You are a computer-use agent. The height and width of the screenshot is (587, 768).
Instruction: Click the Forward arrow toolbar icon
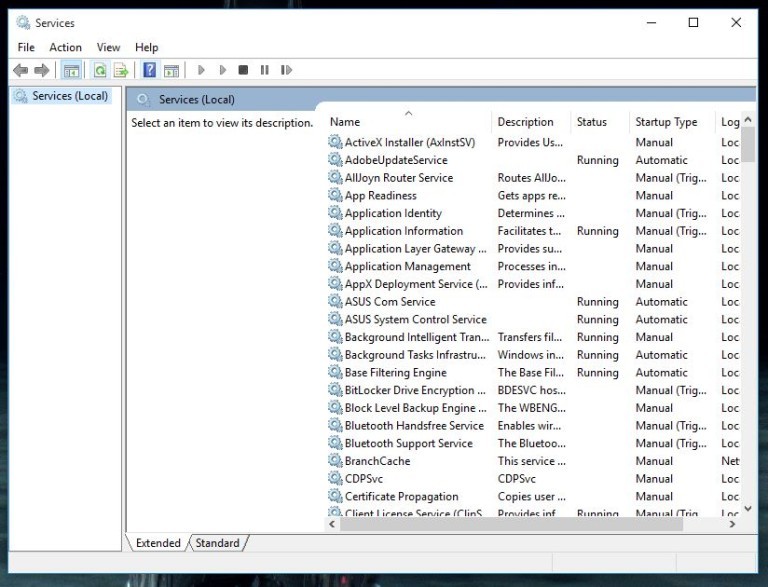[42, 70]
